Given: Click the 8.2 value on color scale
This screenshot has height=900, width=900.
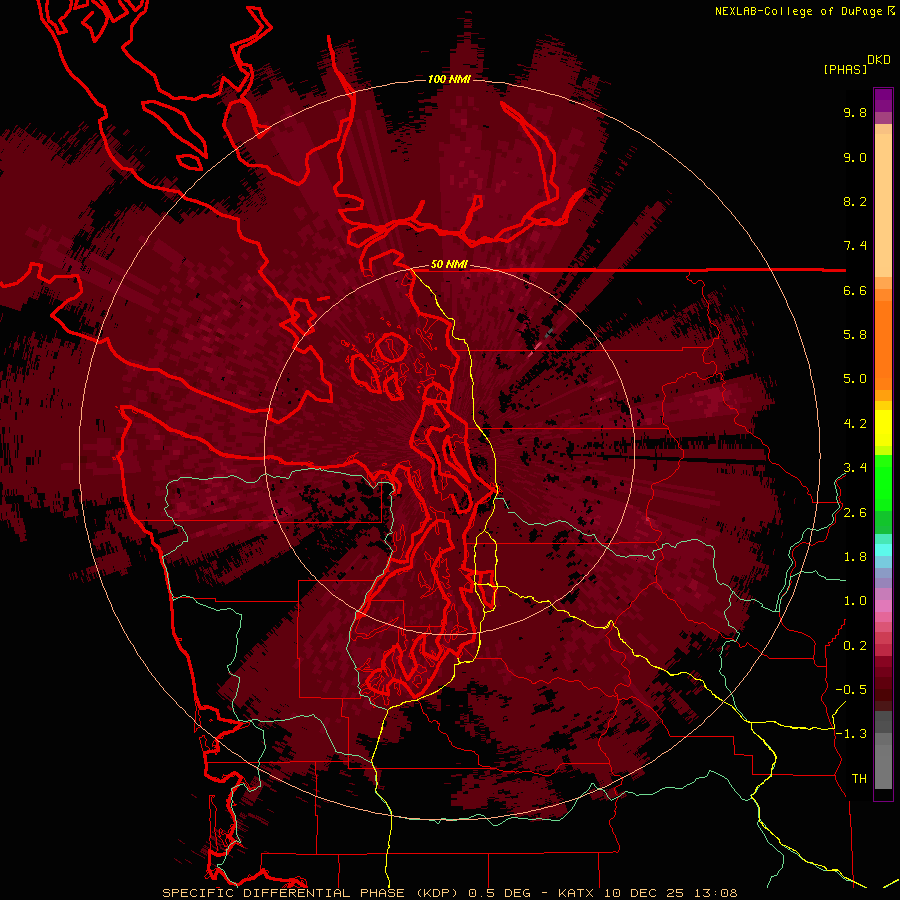Looking at the screenshot, I should (855, 202).
